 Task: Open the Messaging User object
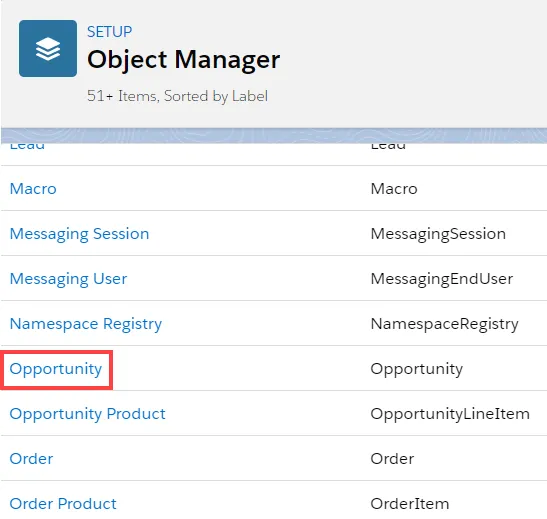[68, 279]
